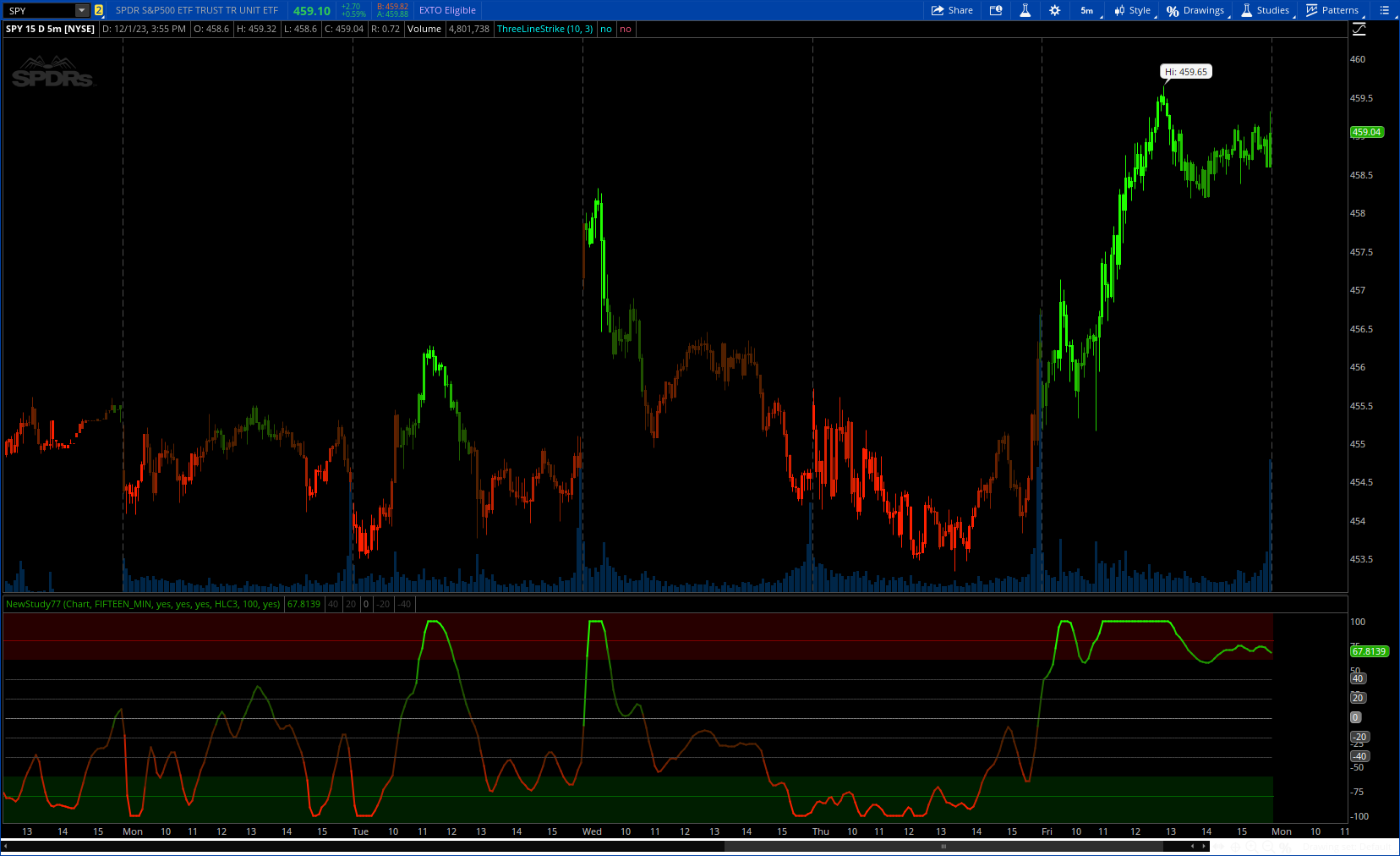
Task: Select the 40 level bubble on study axis
Action: coord(1358,678)
